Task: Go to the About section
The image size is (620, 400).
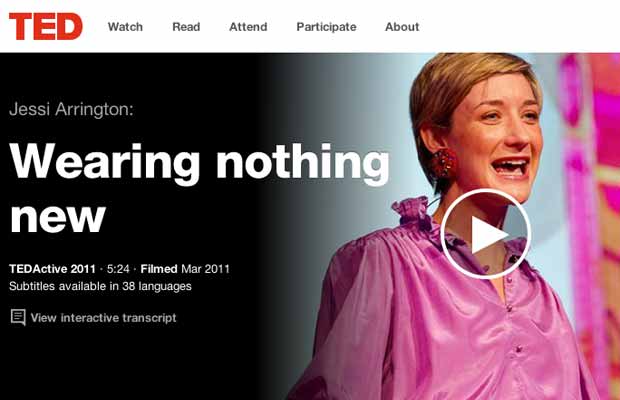Action: [402, 27]
